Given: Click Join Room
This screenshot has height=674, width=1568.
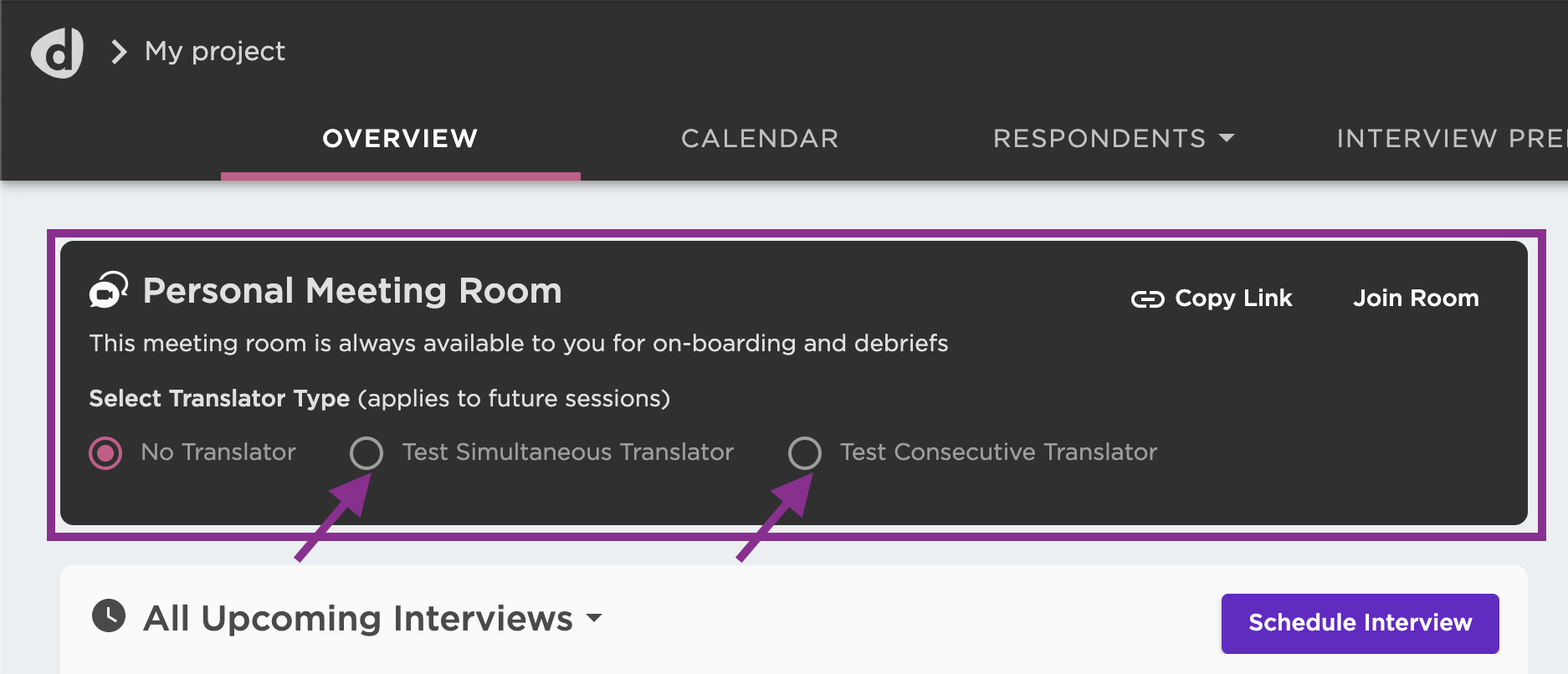Looking at the screenshot, I should tap(1416, 299).
